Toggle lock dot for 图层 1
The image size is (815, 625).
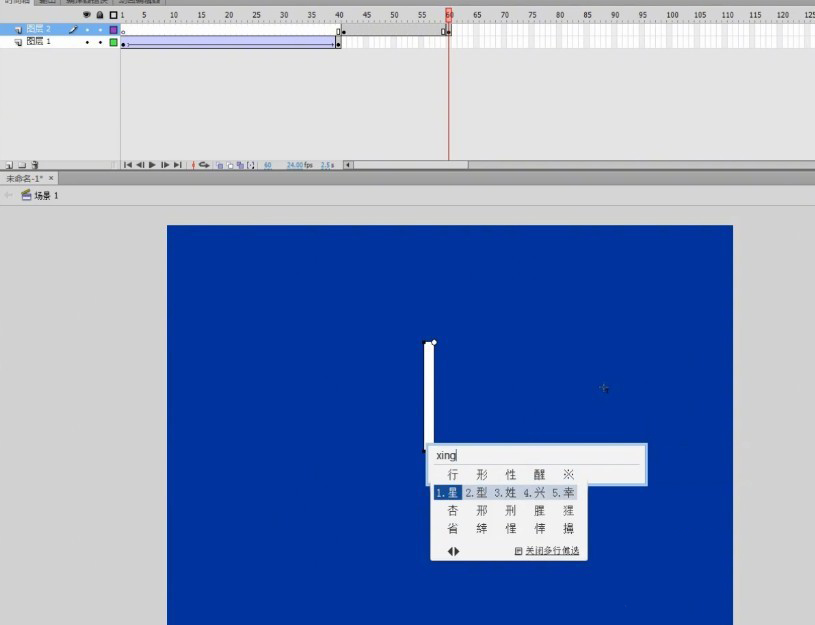[100, 42]
